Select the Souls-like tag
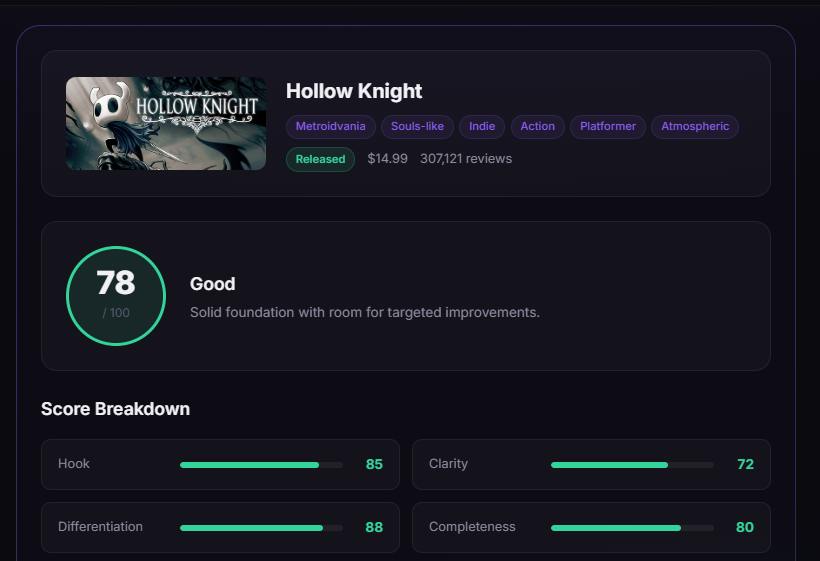The image size is (820, 561). [417, 127]
